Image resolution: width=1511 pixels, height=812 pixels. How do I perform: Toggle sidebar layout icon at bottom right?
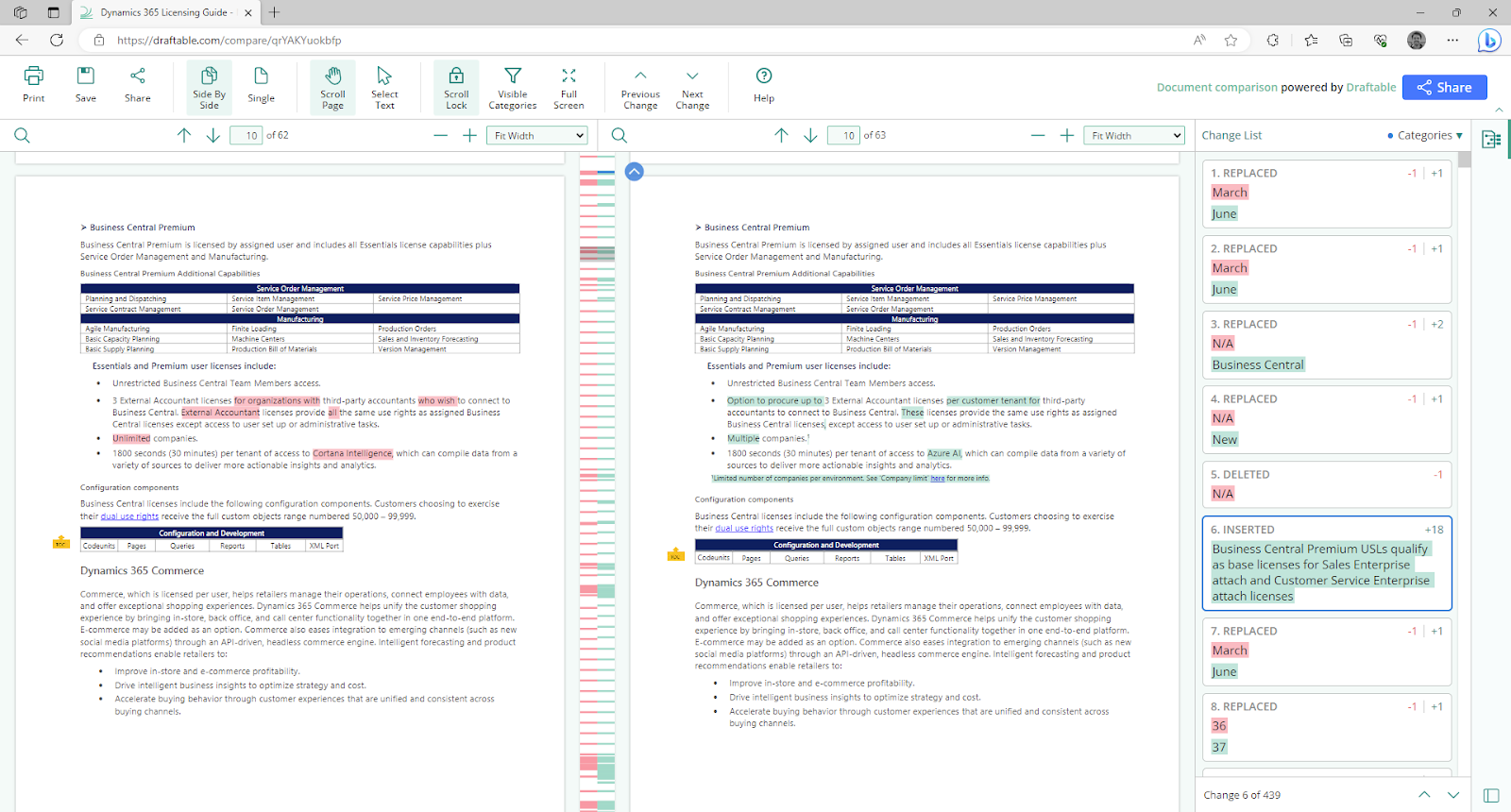(x=1491, y=795)
